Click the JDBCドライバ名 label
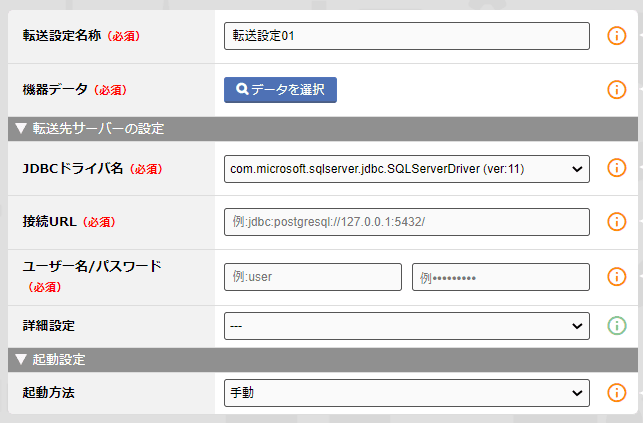 pos(73,168)
